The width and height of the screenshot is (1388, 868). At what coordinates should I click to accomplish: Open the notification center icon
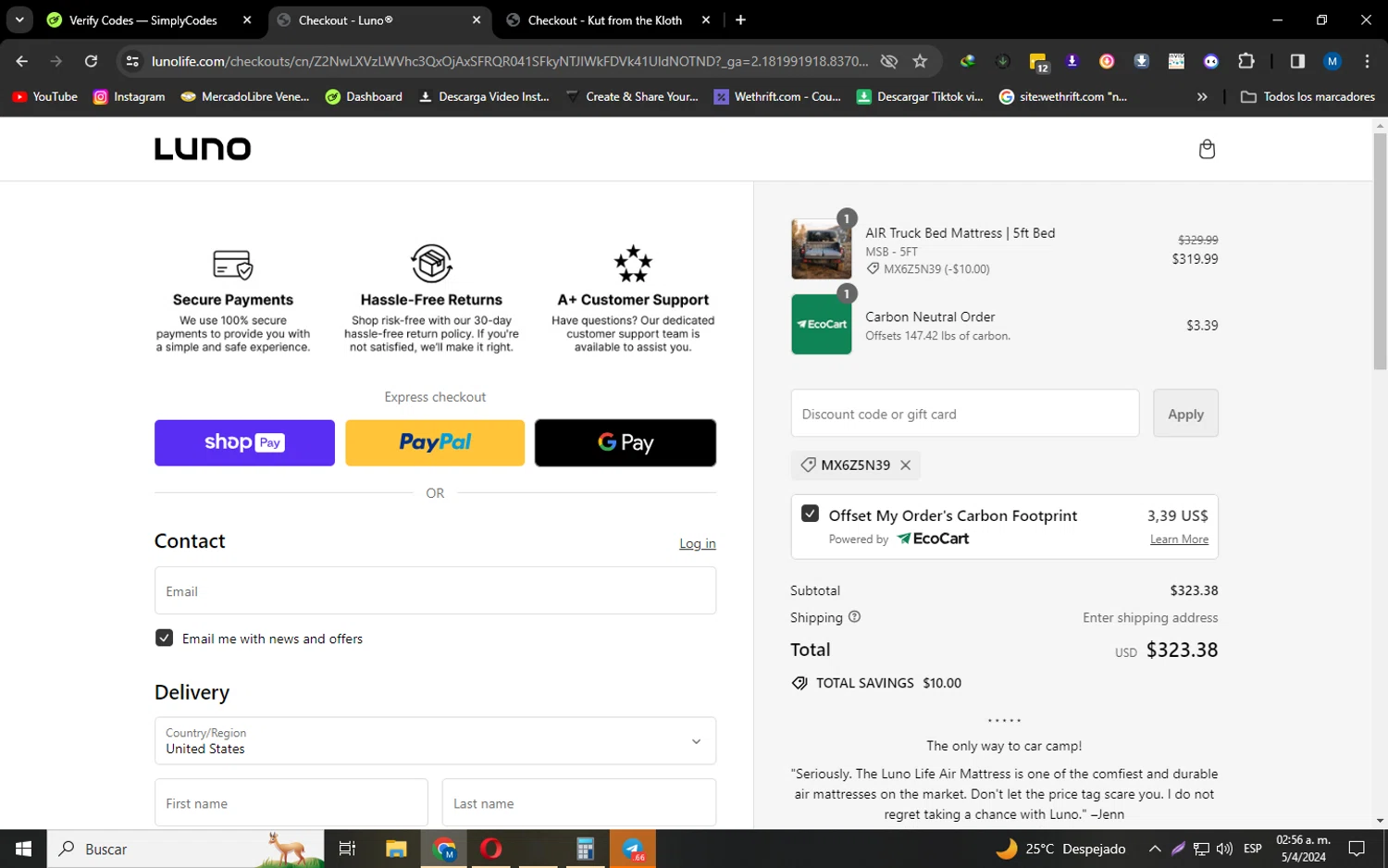(1357, 849)
